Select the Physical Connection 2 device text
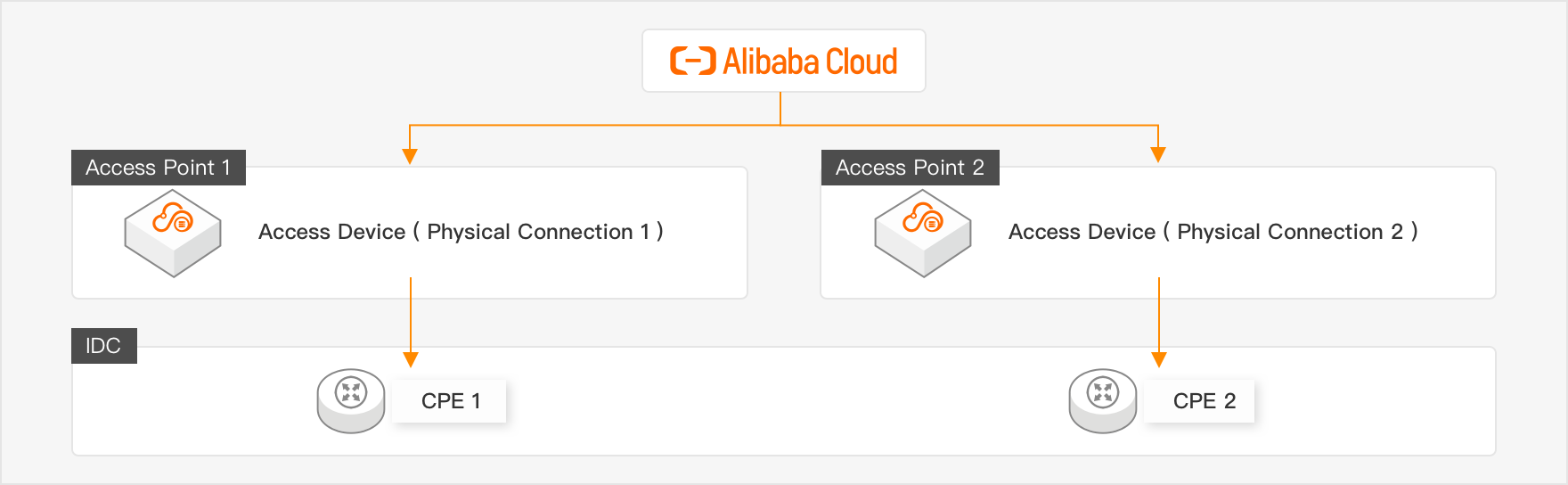This screenshot has width=1568, height=485. pos(1213,232)
